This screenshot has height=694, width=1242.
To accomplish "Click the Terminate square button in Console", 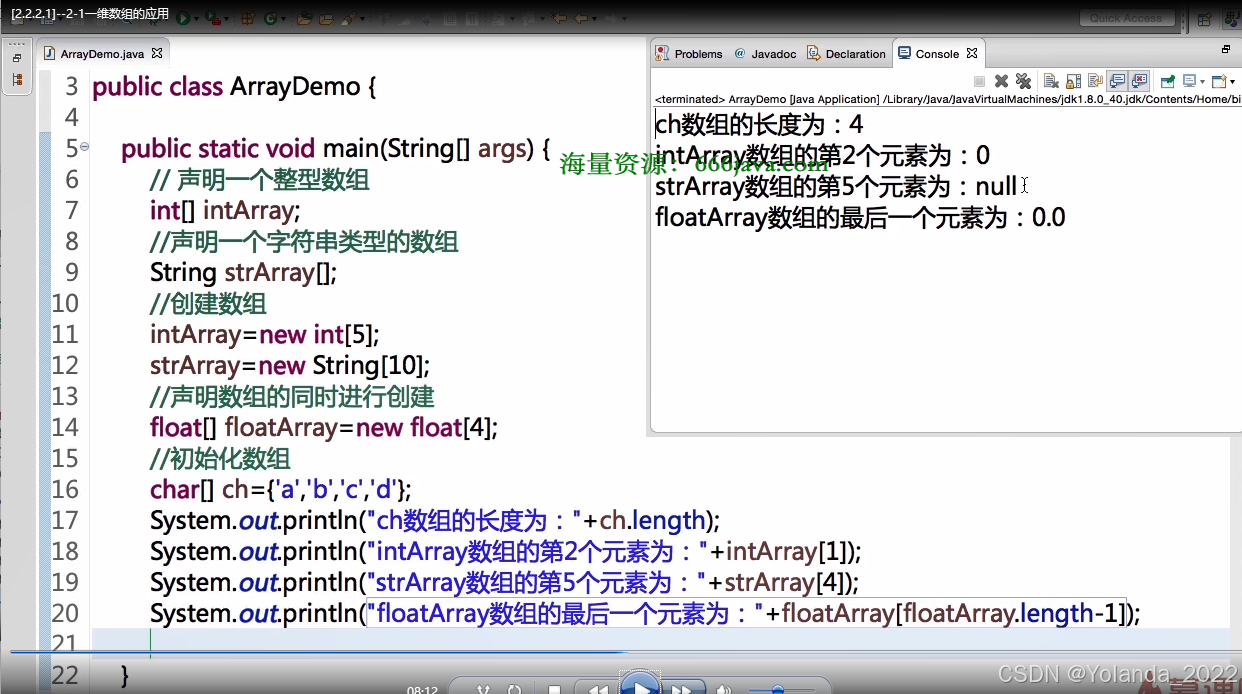I will [x=979, y=82].
